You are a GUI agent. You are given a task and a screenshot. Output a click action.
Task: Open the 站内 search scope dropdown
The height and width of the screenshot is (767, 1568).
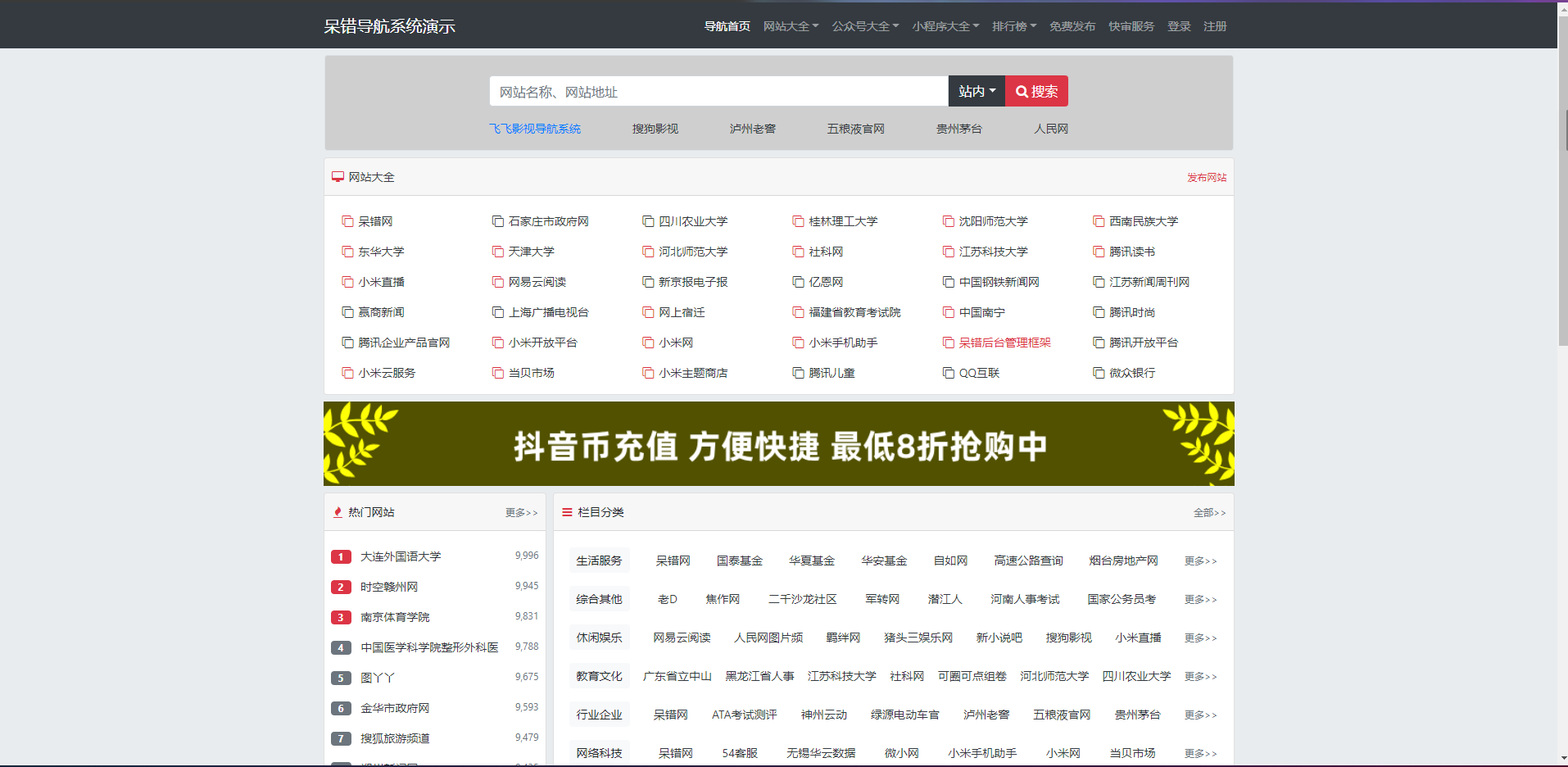coord(977,91)
